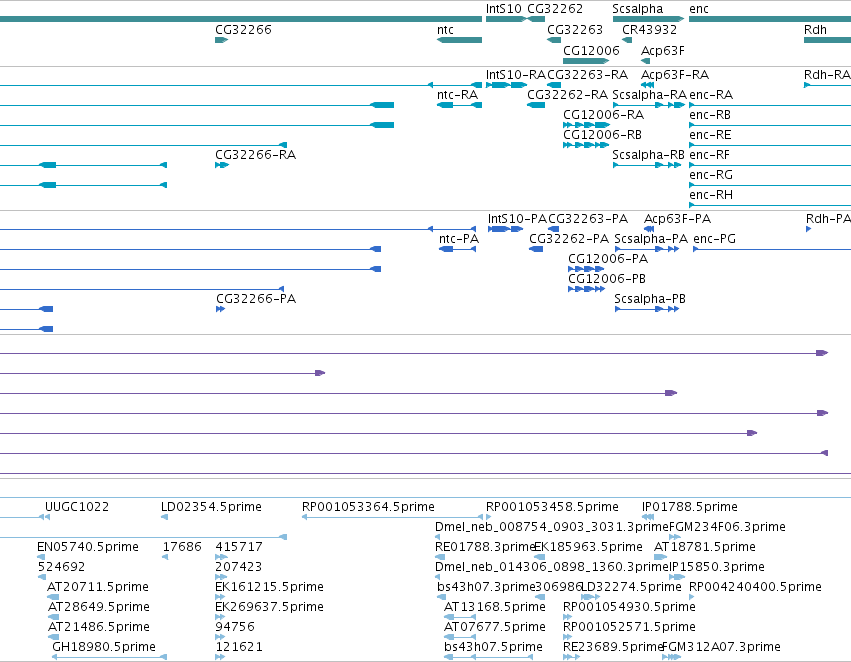Select the CG32263 gene label
Image resolution: width=851 pixels, height=662 pixels.
tap(575, 30)
